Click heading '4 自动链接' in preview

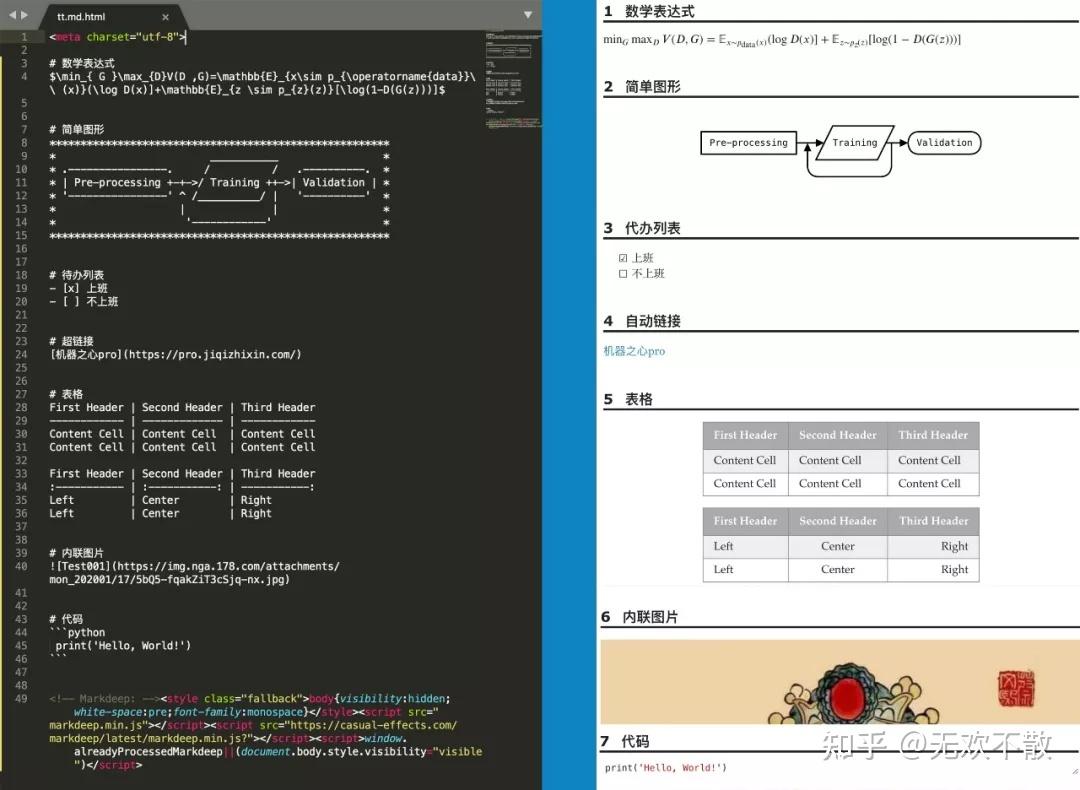pos(642,321)
